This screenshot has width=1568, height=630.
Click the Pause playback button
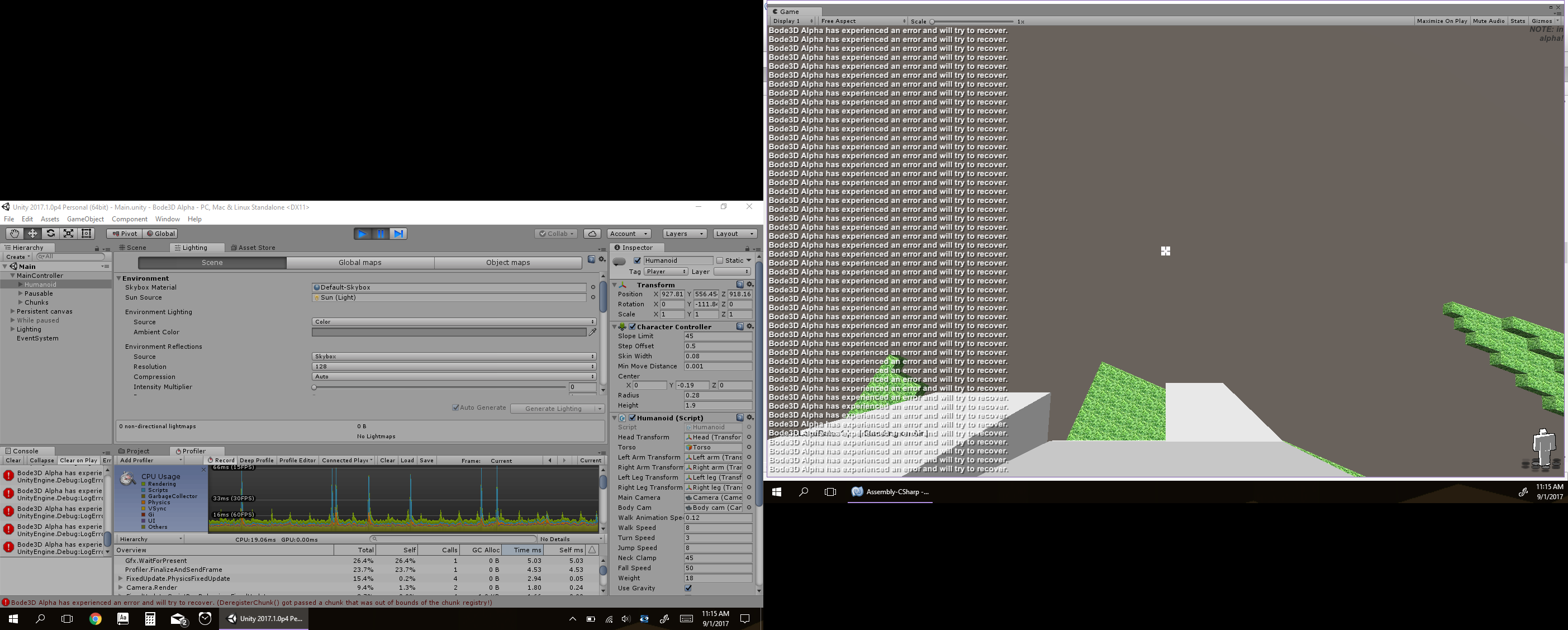[381, 234]
